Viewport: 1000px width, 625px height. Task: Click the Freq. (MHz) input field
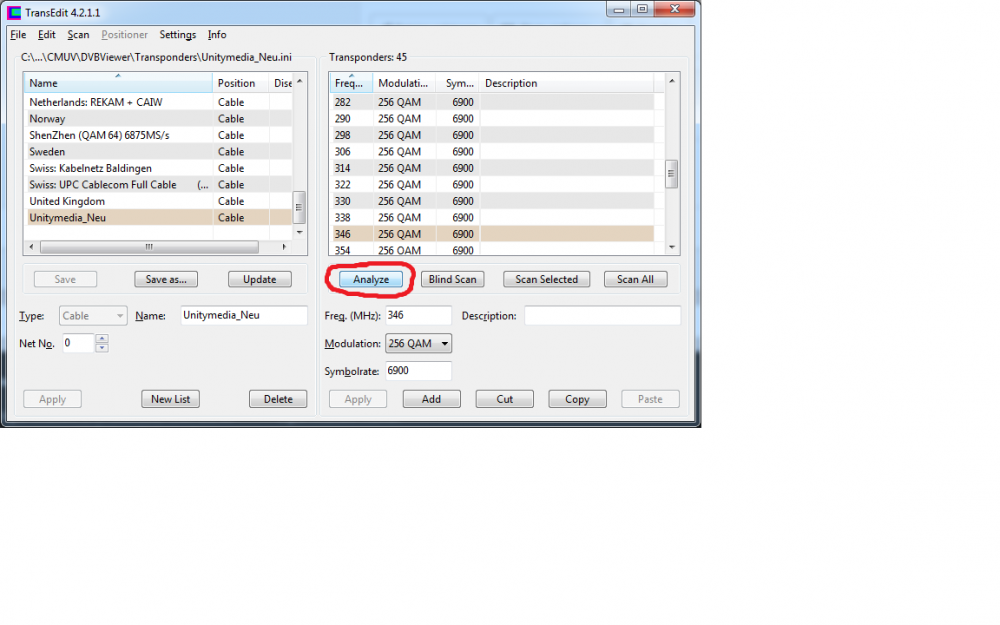pos(418,316)
